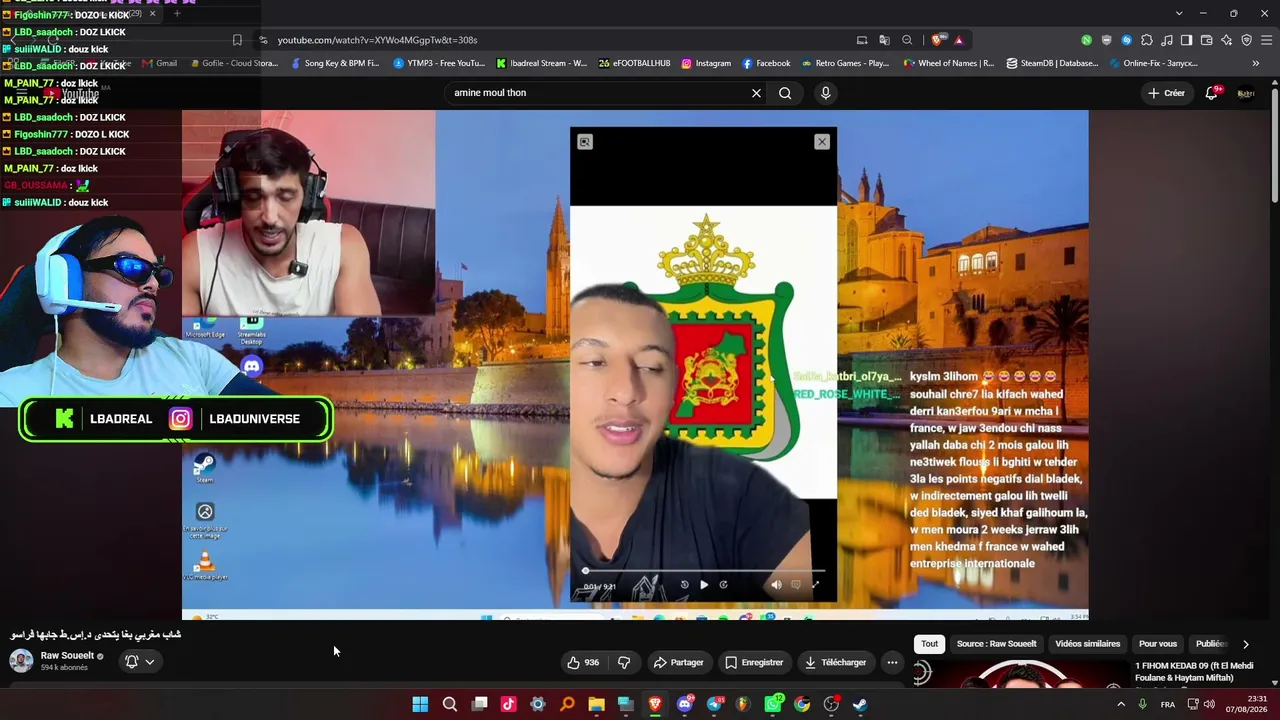The width and height of the screenshot is (1280, 720).
Task: Select the Vidéos similaires chip
Action: pos(1088,644)
